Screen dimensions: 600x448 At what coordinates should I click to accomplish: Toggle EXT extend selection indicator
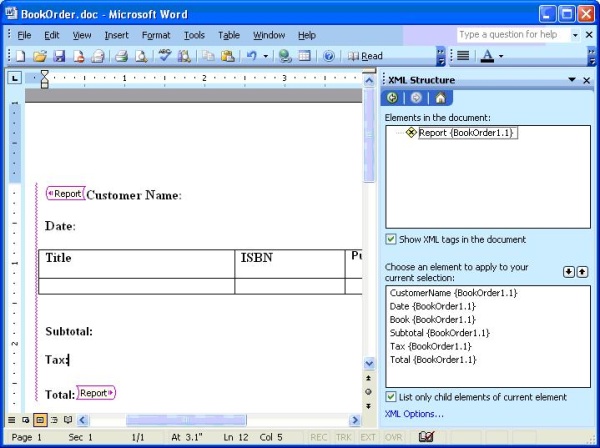point(368,437)
